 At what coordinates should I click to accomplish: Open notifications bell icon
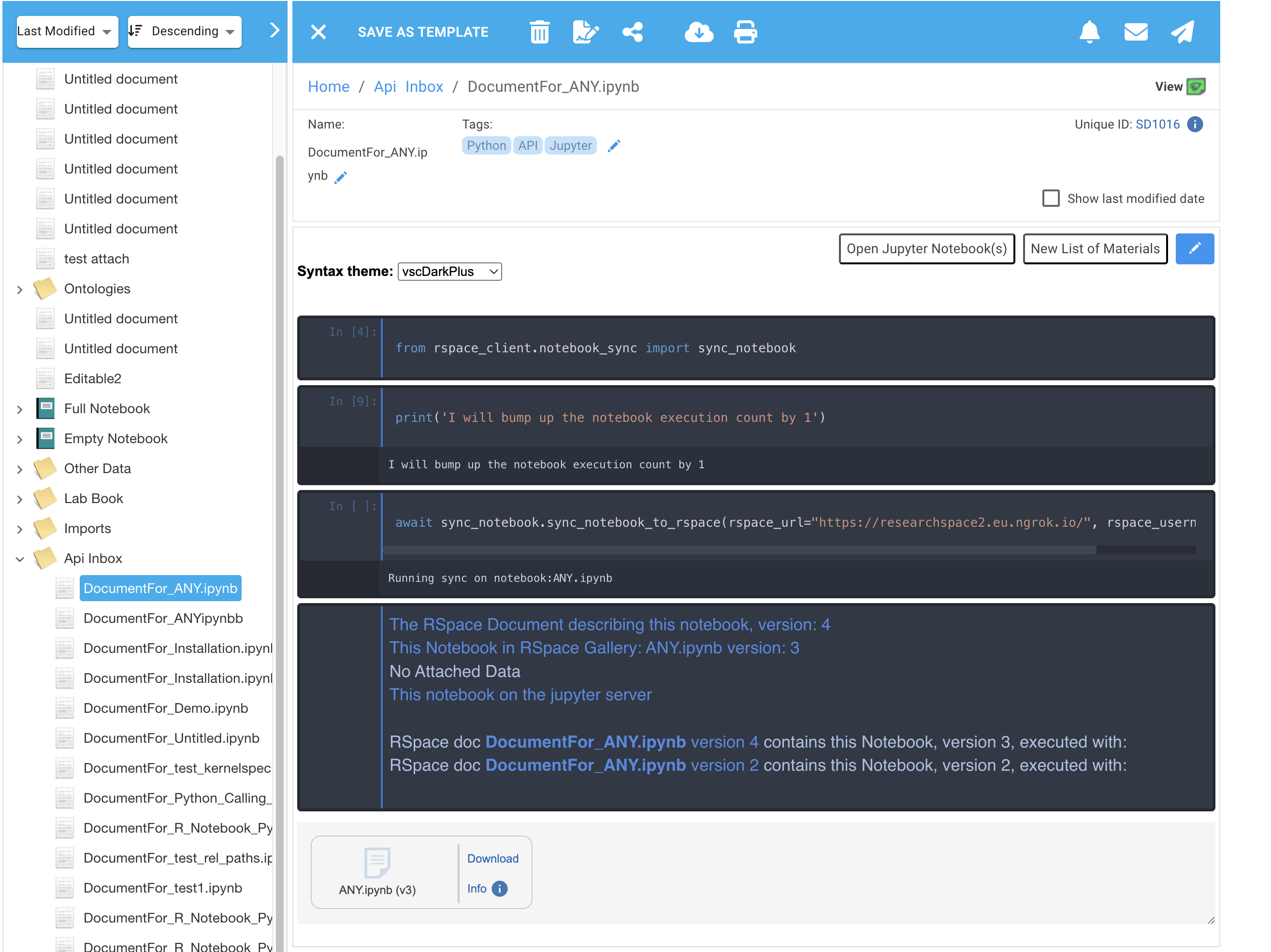pyautogui.click(x=1089, y=32)
